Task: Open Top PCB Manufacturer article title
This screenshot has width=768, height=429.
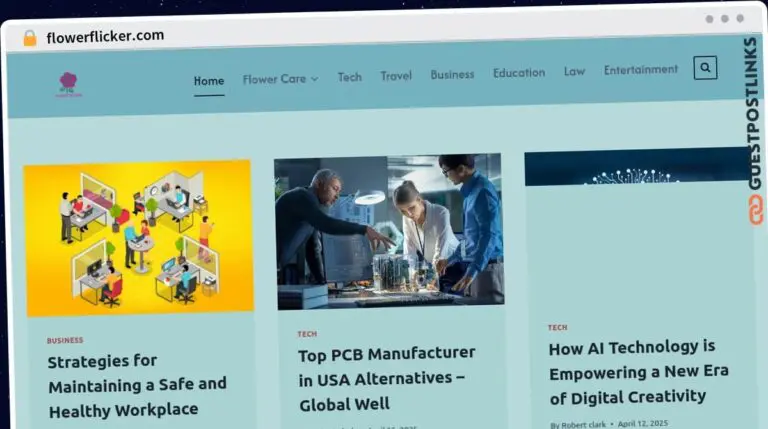Action: click(386, 379)
